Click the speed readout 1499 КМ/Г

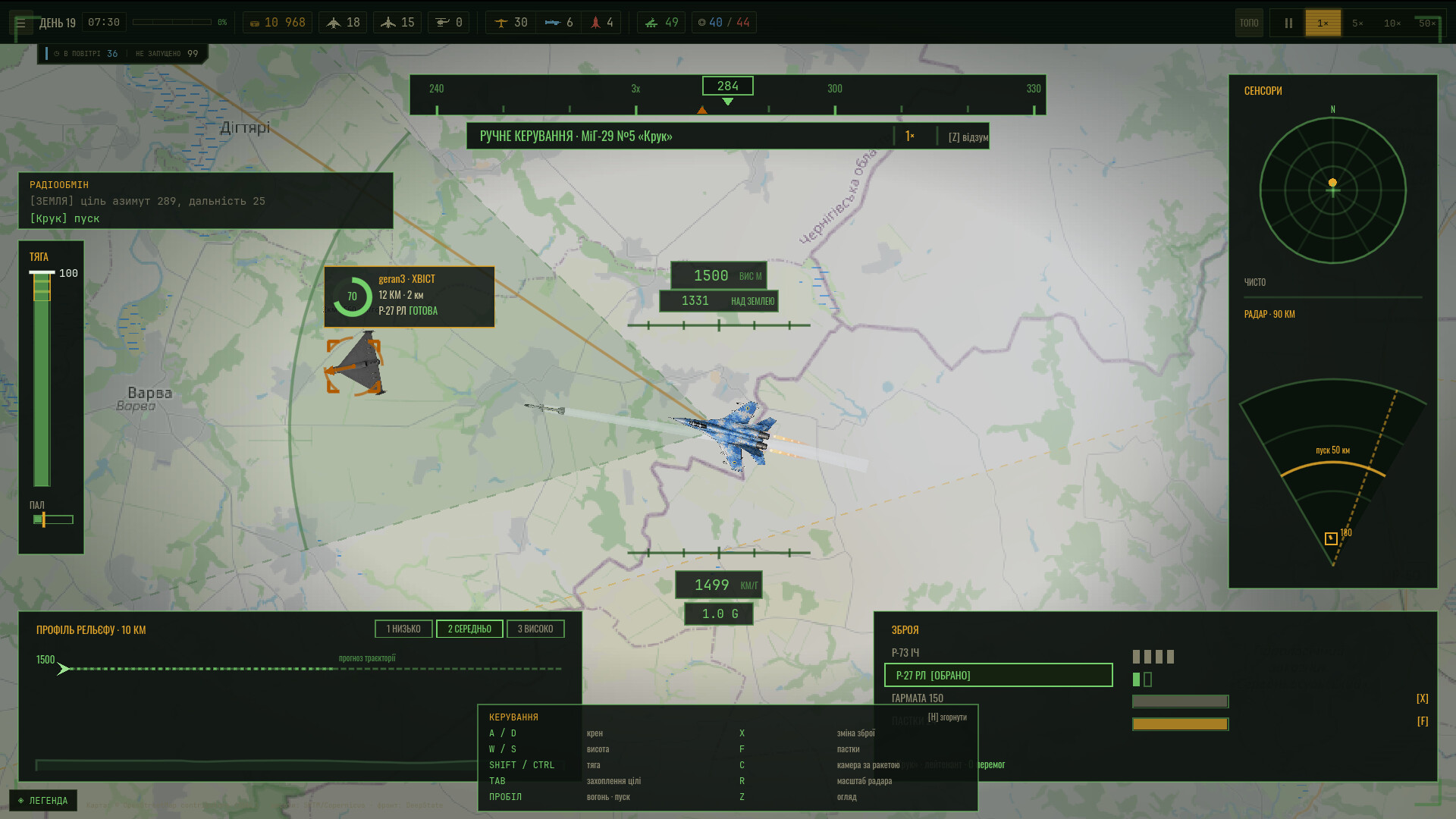pyautogui.click(x=719, y=585)
